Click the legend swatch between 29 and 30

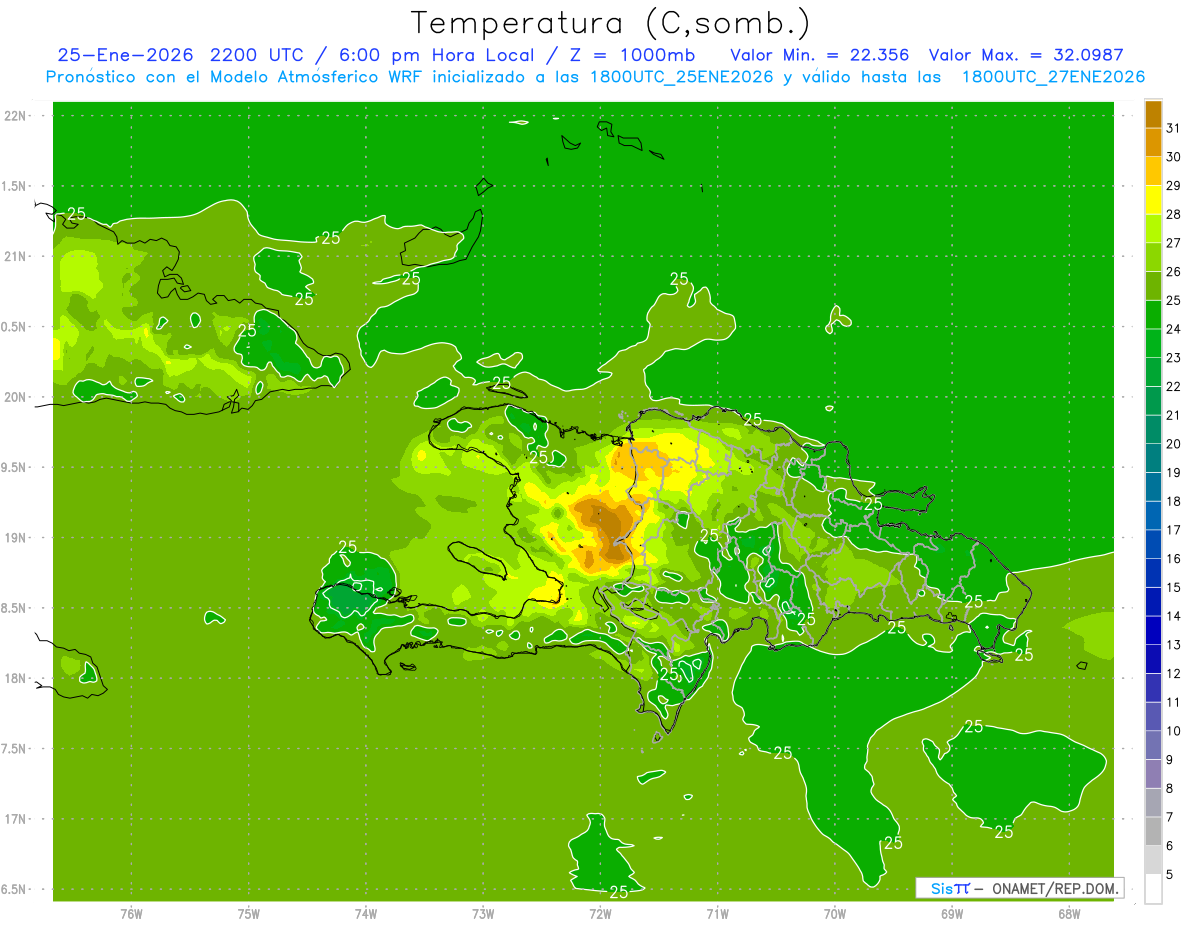(1153, 171)
